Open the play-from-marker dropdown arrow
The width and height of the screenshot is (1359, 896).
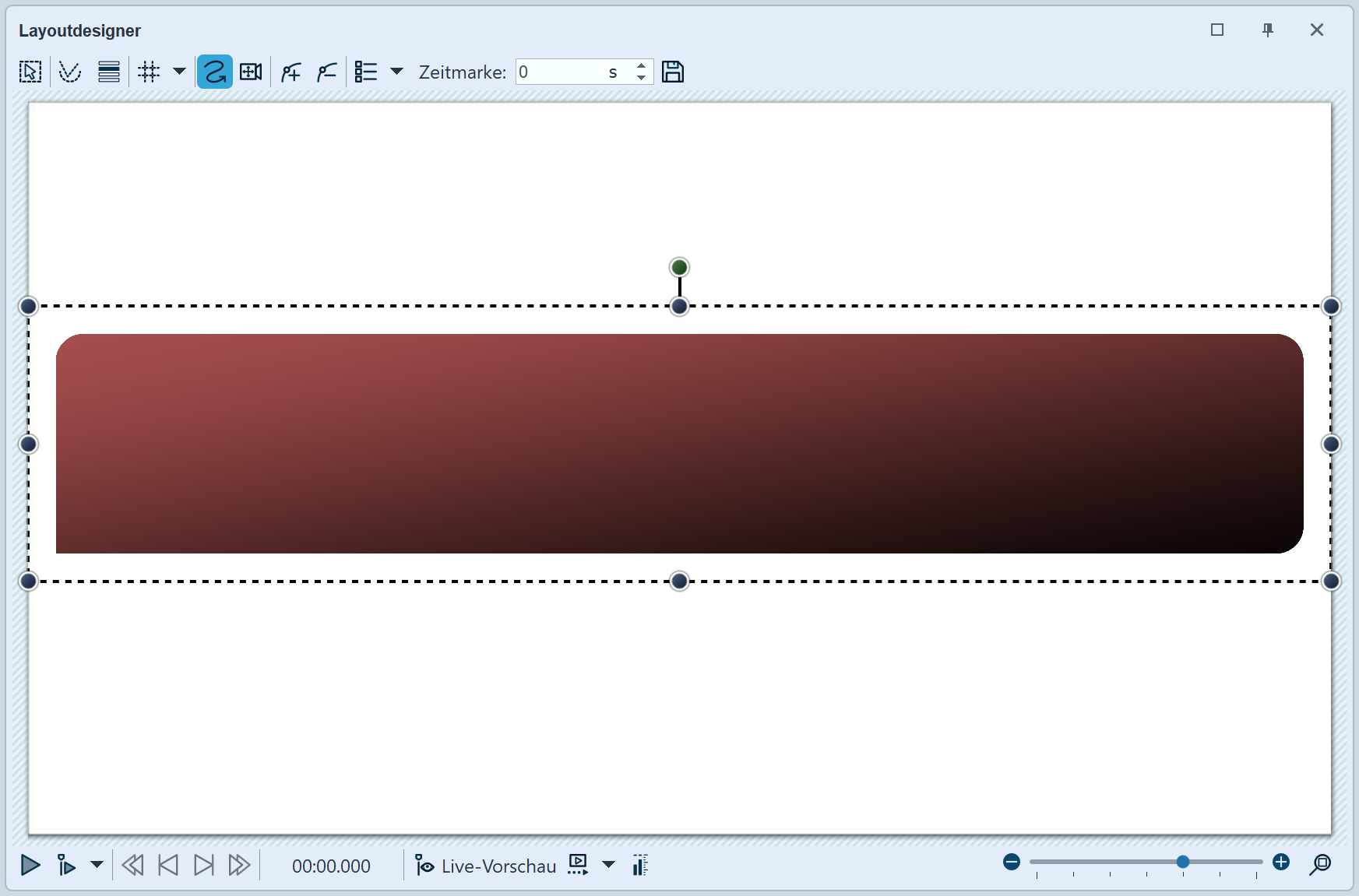97,865
